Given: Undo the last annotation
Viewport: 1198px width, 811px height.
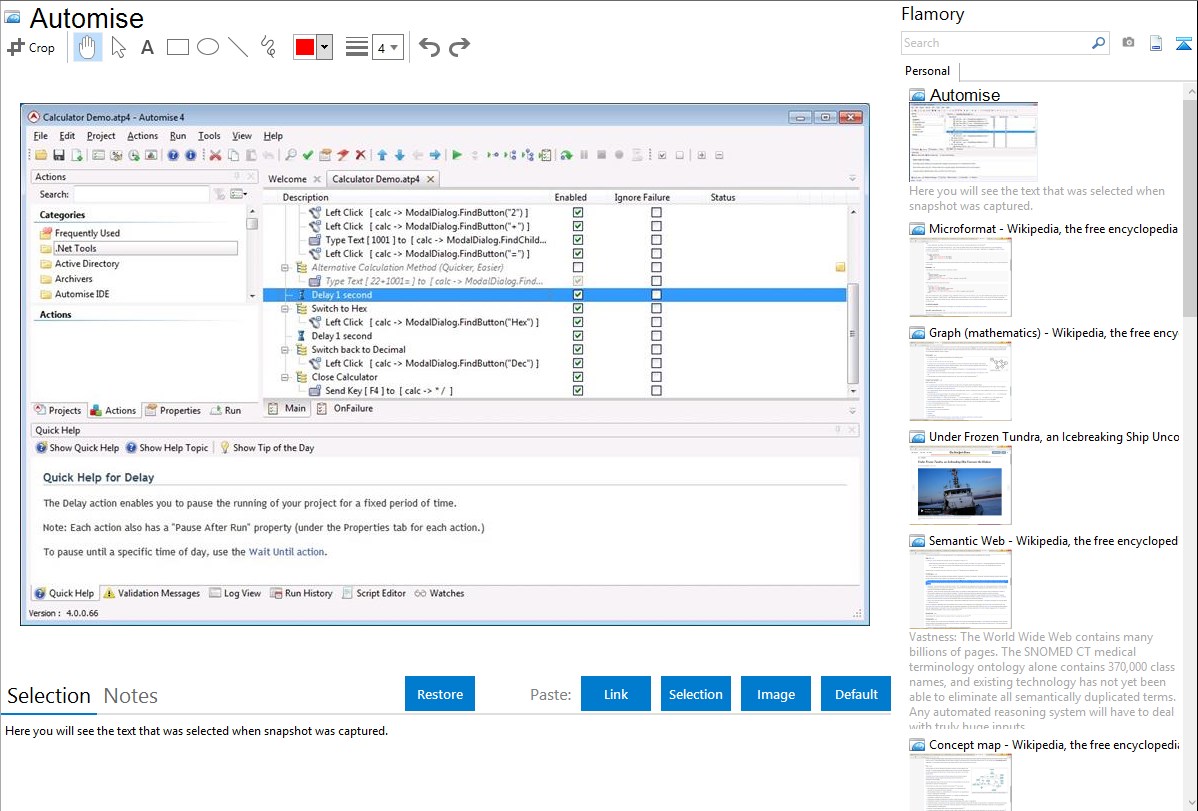Looking at the screenshot, I should (x=429, y=47).
